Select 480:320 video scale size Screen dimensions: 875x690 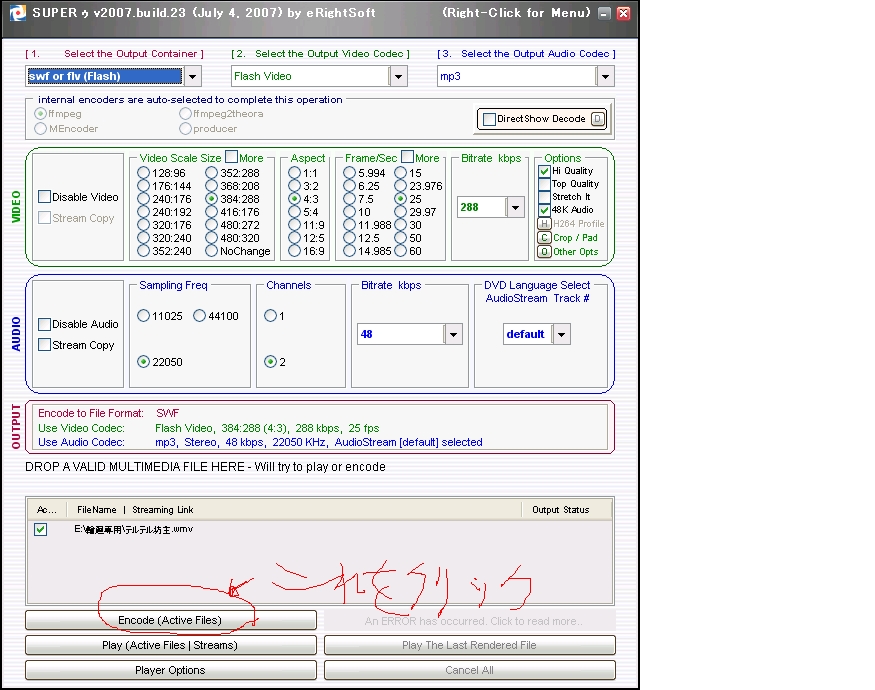(x=211, y=238)
